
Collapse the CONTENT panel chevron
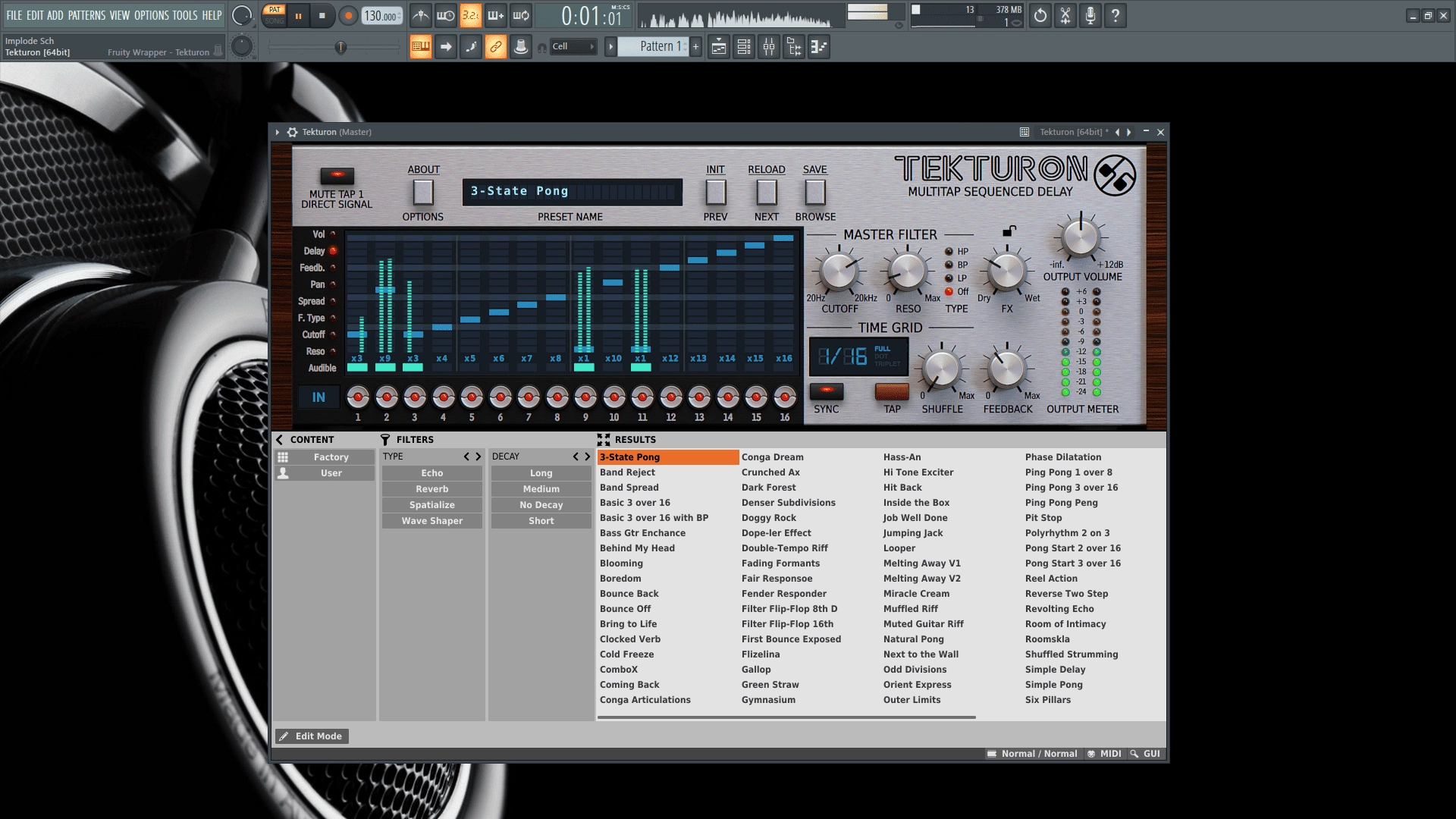(x=279, y=440)
